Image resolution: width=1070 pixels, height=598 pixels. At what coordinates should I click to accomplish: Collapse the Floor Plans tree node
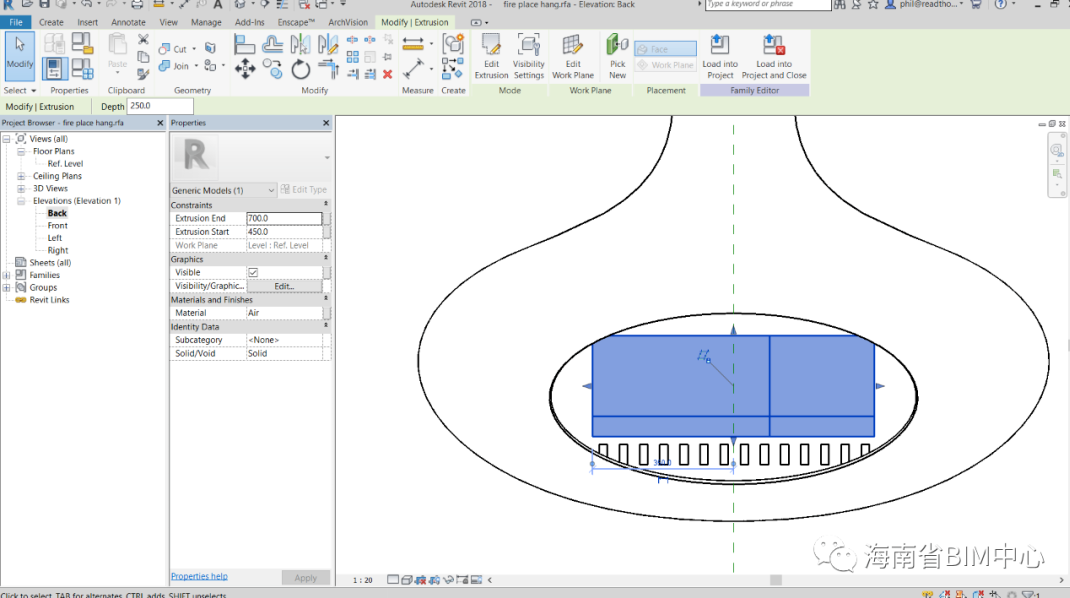(21, 152)
